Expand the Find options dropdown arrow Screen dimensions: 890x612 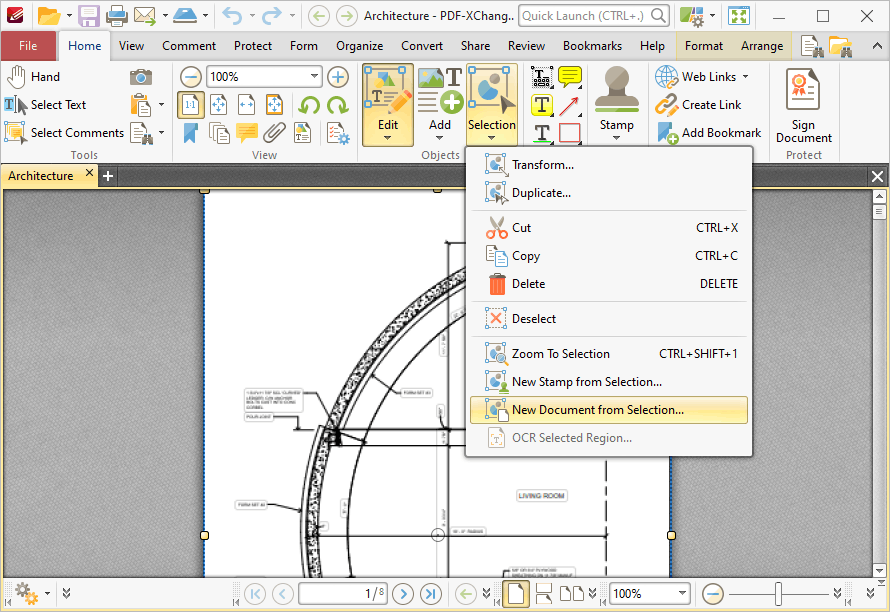click(162, 133)
